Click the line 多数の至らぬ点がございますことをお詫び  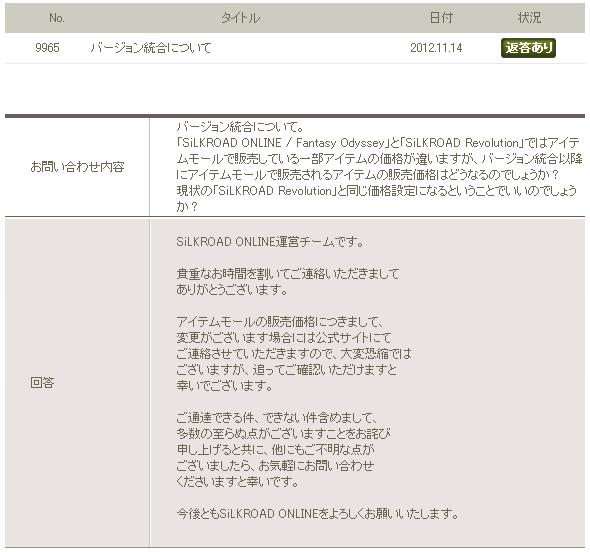(x=283, y=433)
